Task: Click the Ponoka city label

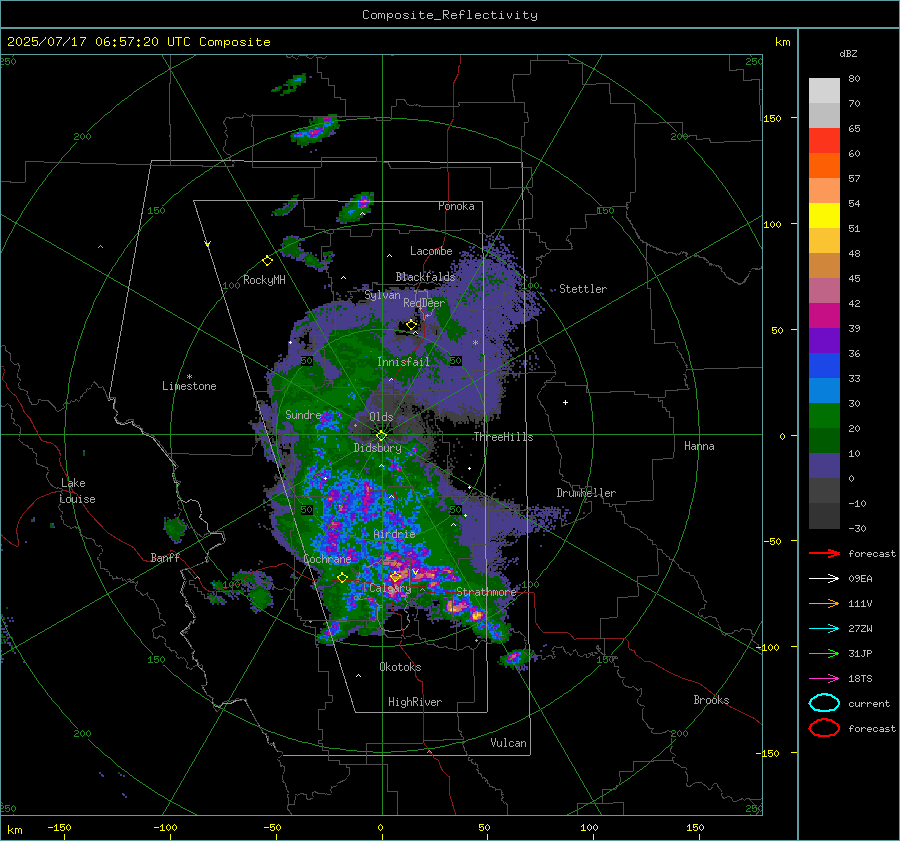Action: pyautogui.click(x=456, y=206)
